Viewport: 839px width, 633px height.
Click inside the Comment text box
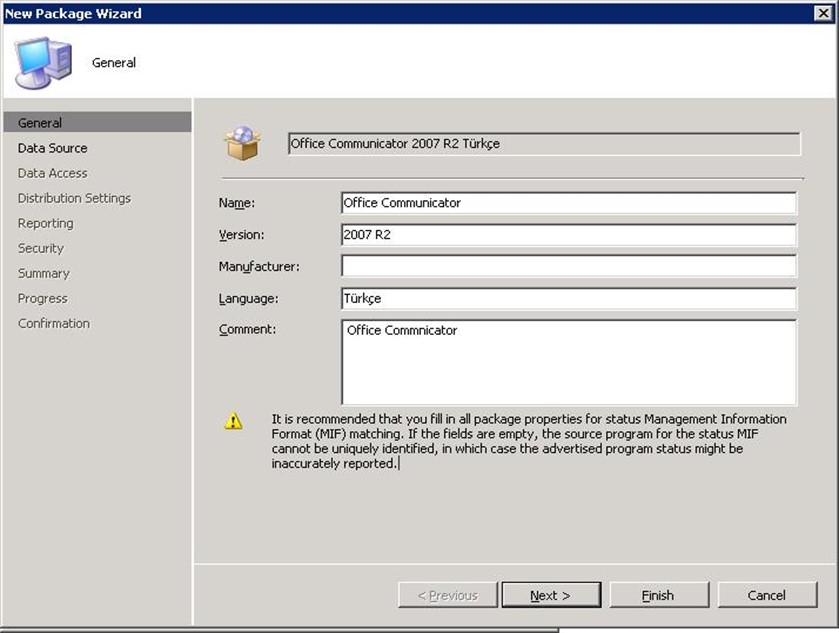568,362
